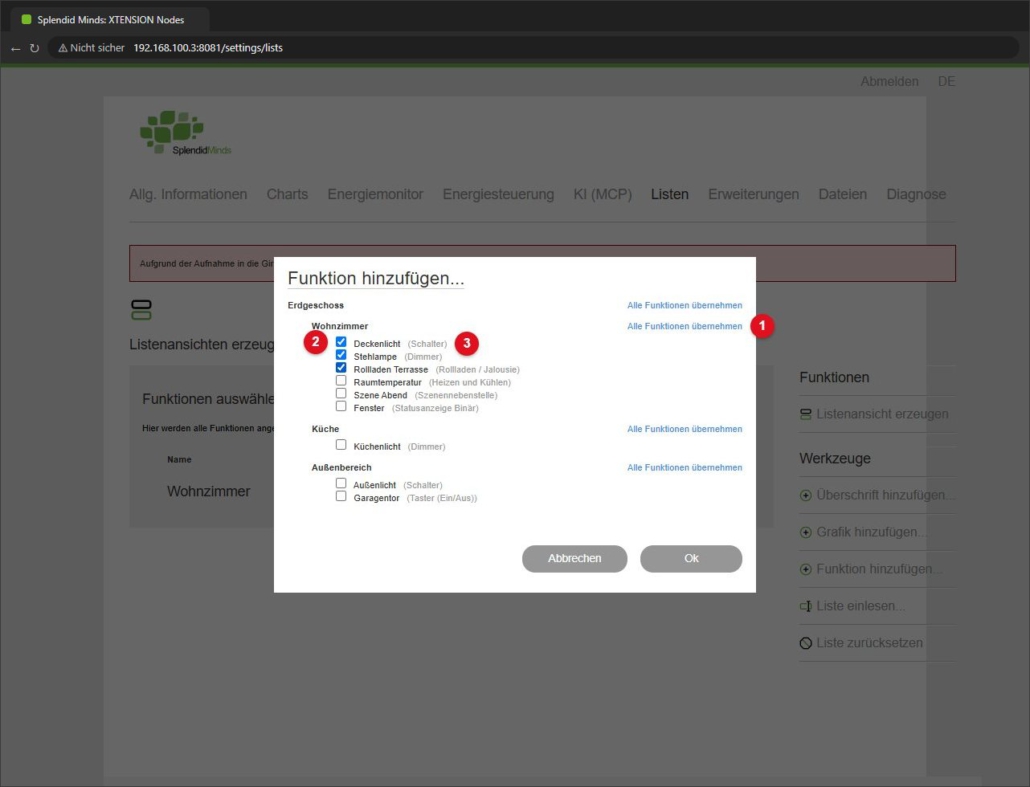
Task: Confirm the dialog with Ok
Action: point(691,558)
